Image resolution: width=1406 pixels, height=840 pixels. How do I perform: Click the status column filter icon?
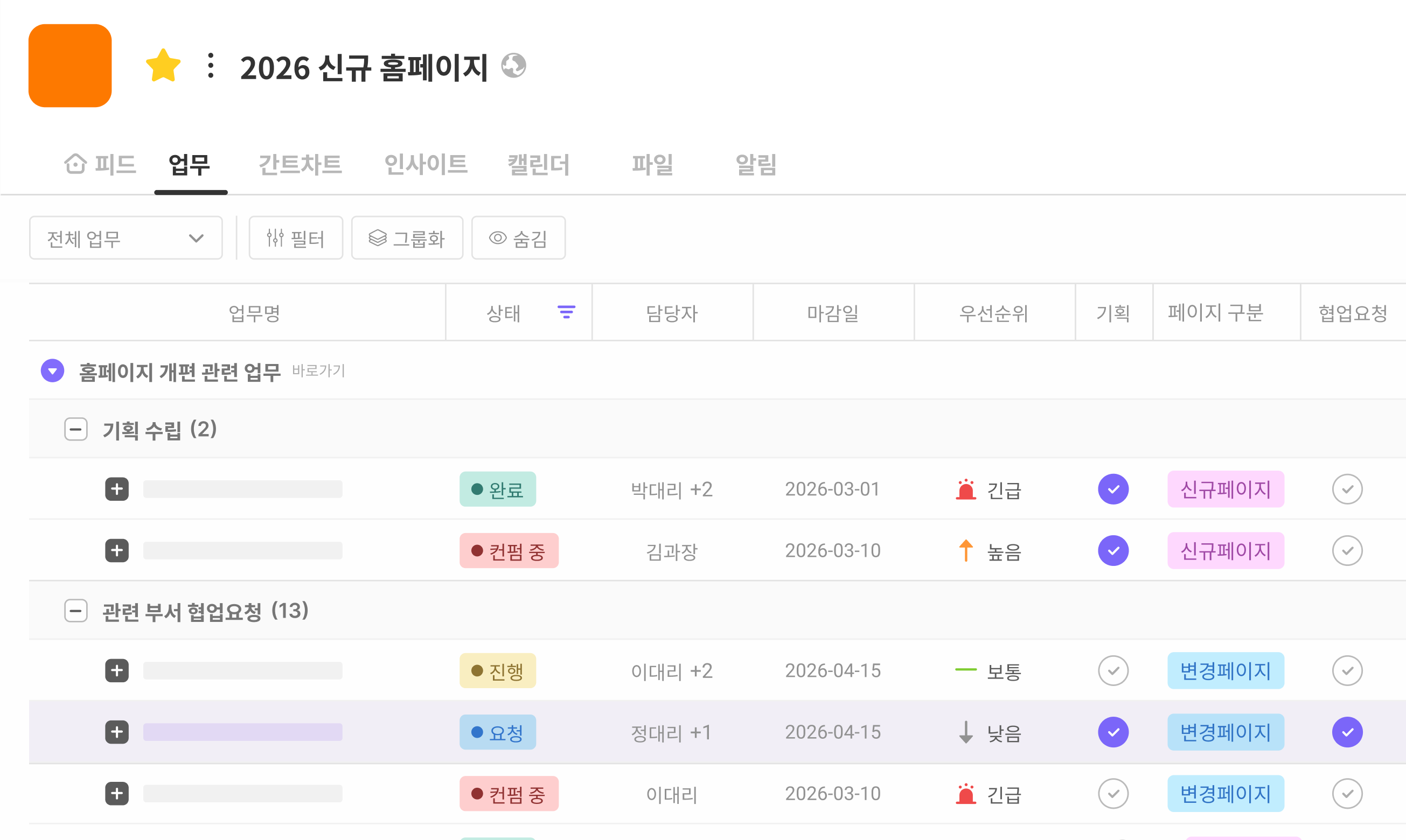566,312
